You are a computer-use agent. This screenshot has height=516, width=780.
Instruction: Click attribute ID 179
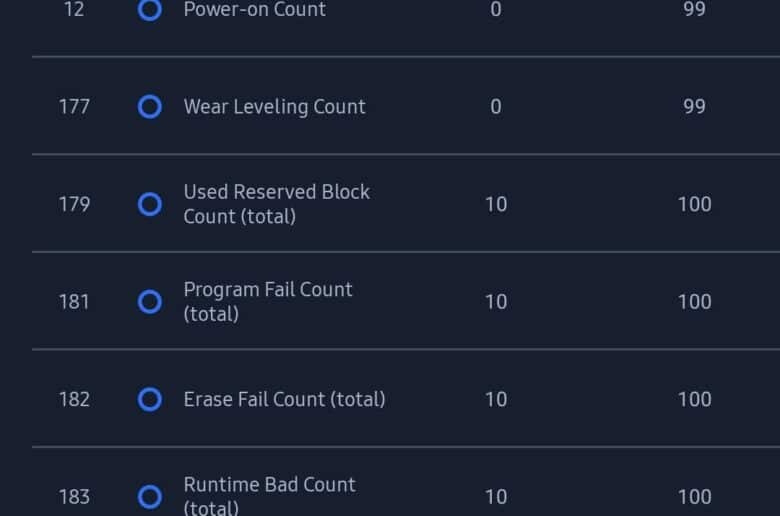click(74, 204)
